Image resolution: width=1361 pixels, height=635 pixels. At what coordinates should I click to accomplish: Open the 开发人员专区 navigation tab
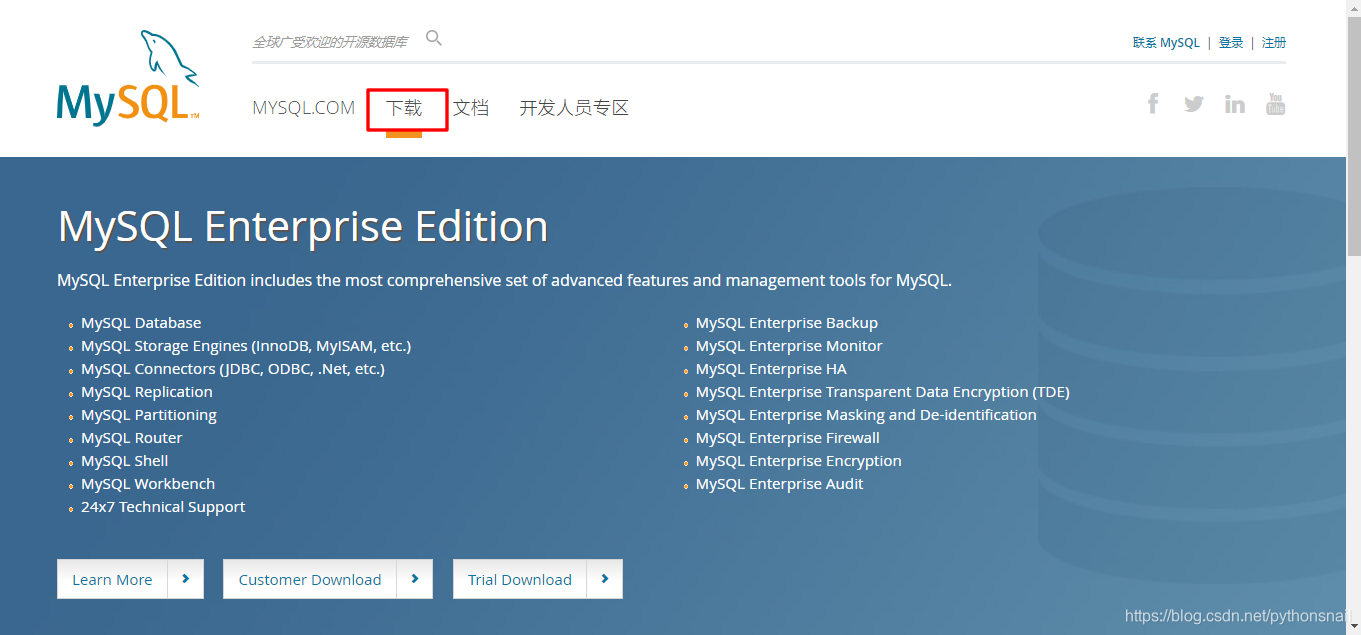[574, 108]
